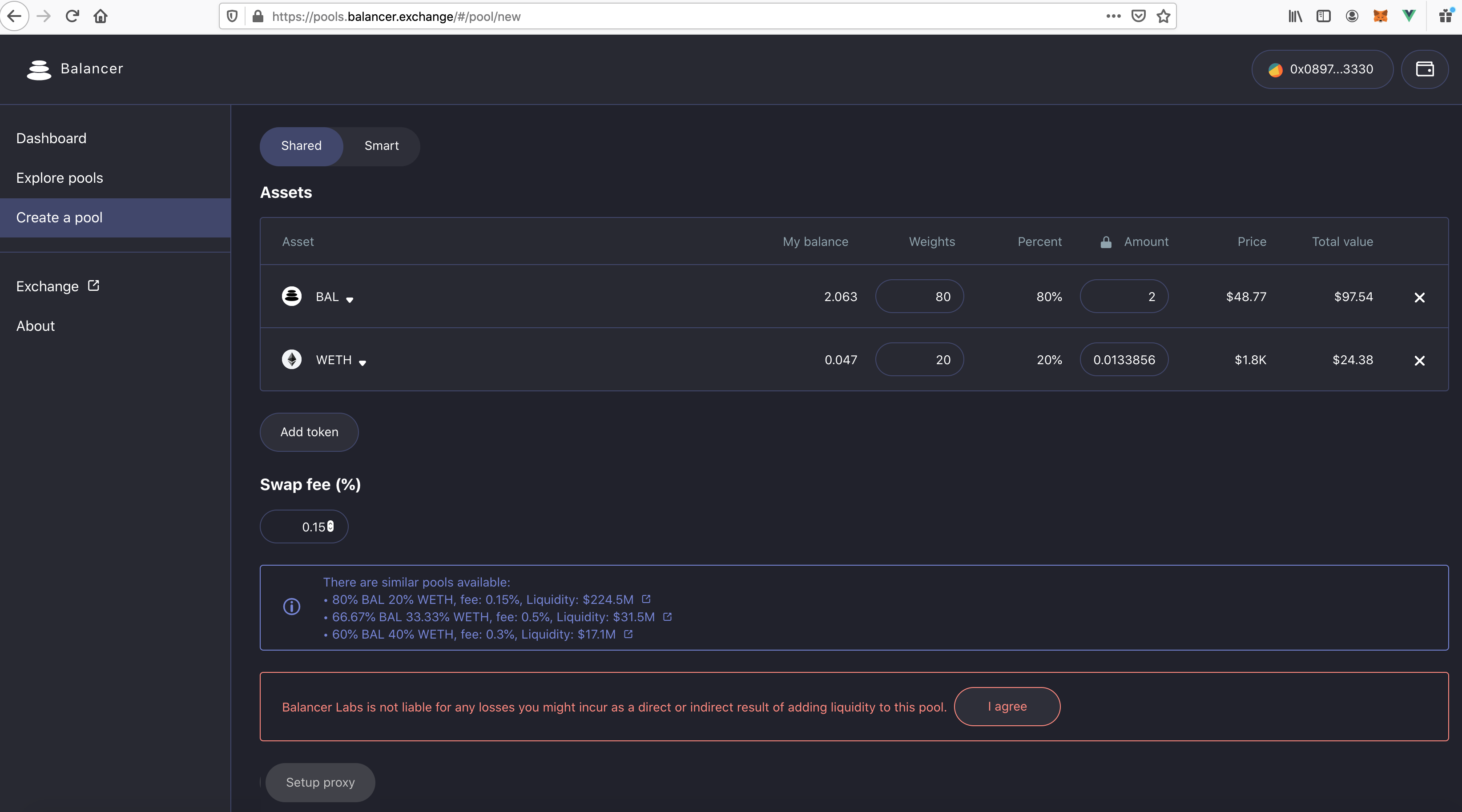Toggle the Amount lock icon

click(1106, 242)
